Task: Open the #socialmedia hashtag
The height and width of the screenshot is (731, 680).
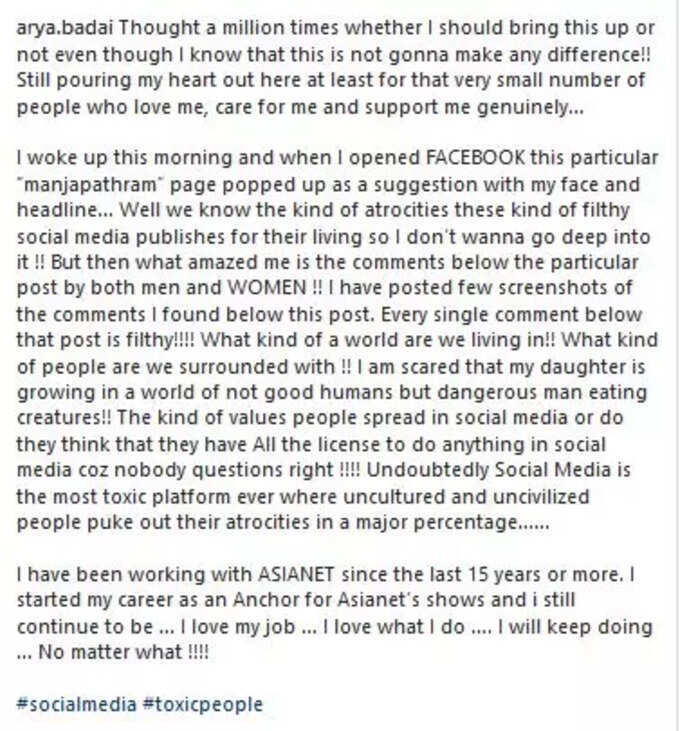Action: [x=76, y=704]
